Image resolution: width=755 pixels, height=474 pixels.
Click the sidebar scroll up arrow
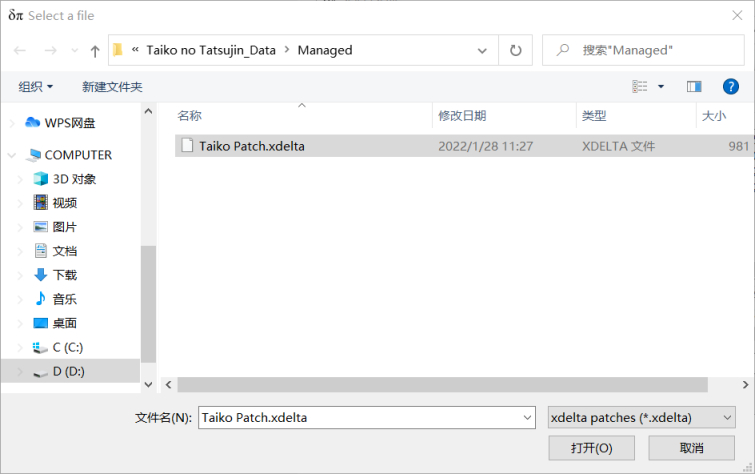click(148, 111)
